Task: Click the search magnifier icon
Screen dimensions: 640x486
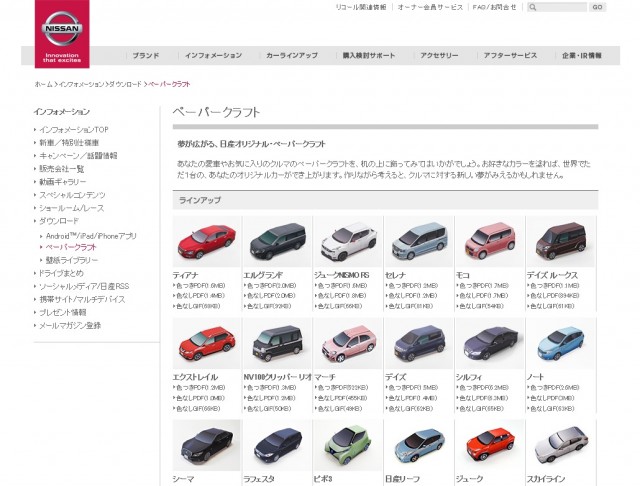Action: click(533, 7)
